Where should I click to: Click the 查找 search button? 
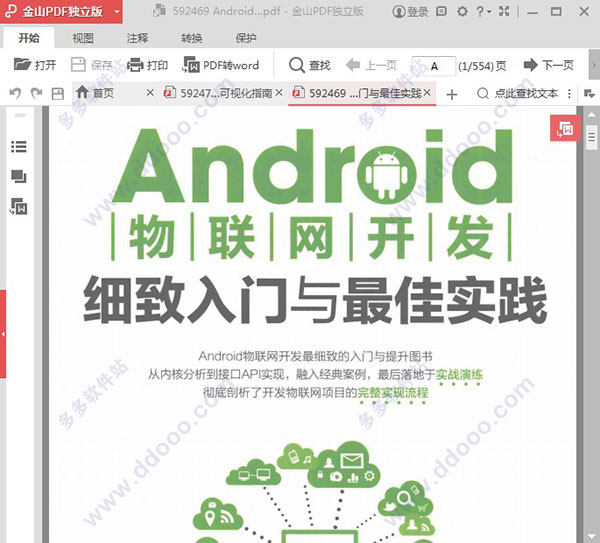(310, 65)
